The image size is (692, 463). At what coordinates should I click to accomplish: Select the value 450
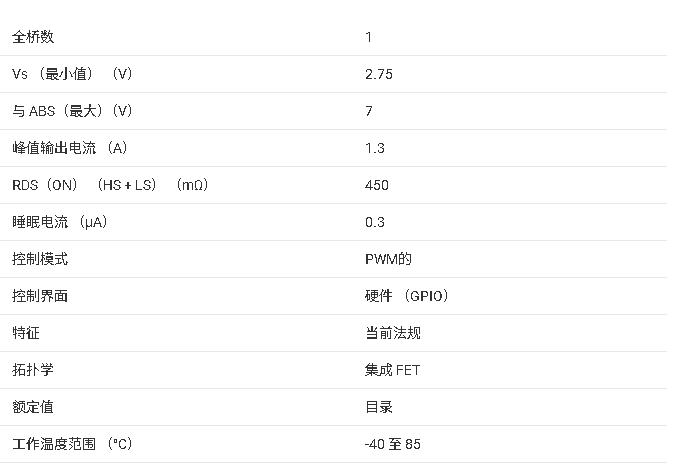click(377, 185)
